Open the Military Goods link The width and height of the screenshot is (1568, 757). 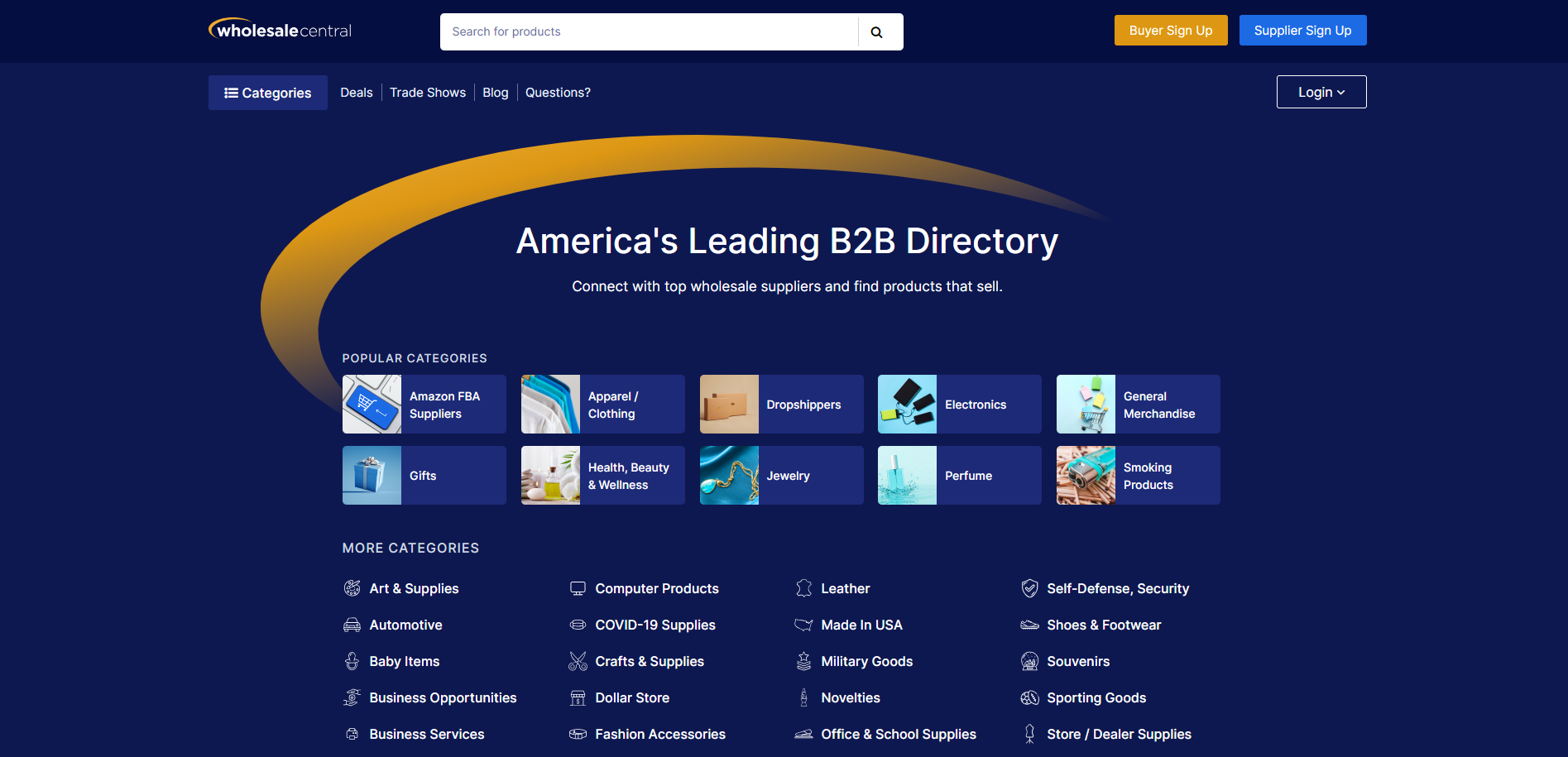click(x=867, y=661)
